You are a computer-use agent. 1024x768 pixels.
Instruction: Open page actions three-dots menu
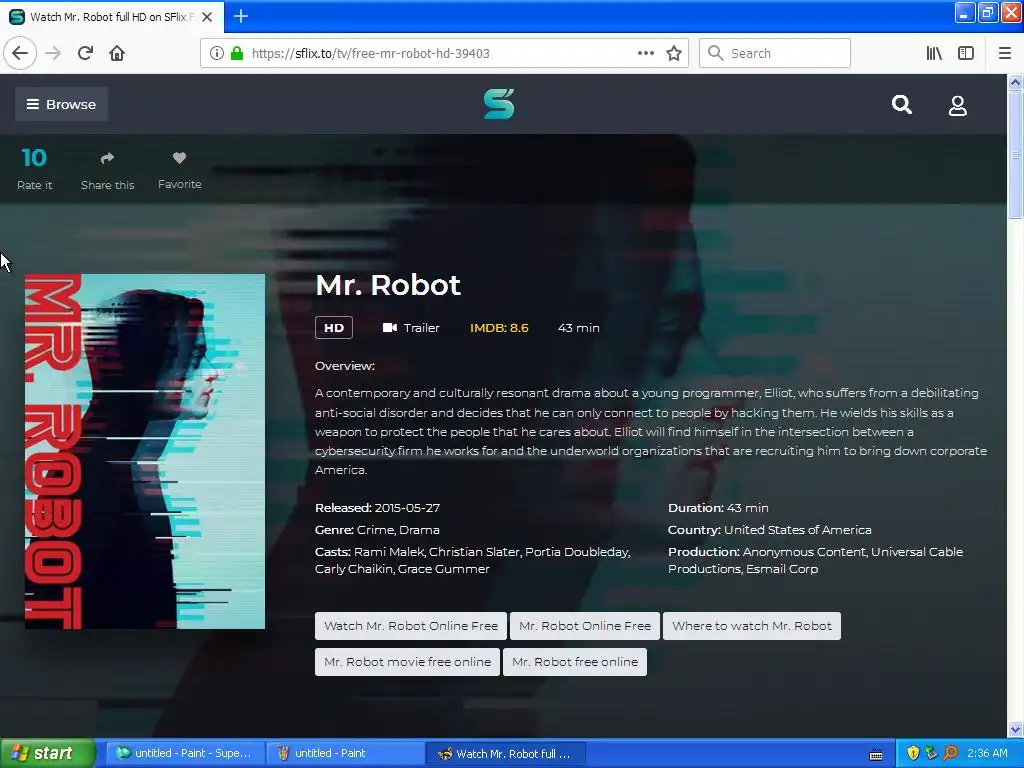point(645,53)
